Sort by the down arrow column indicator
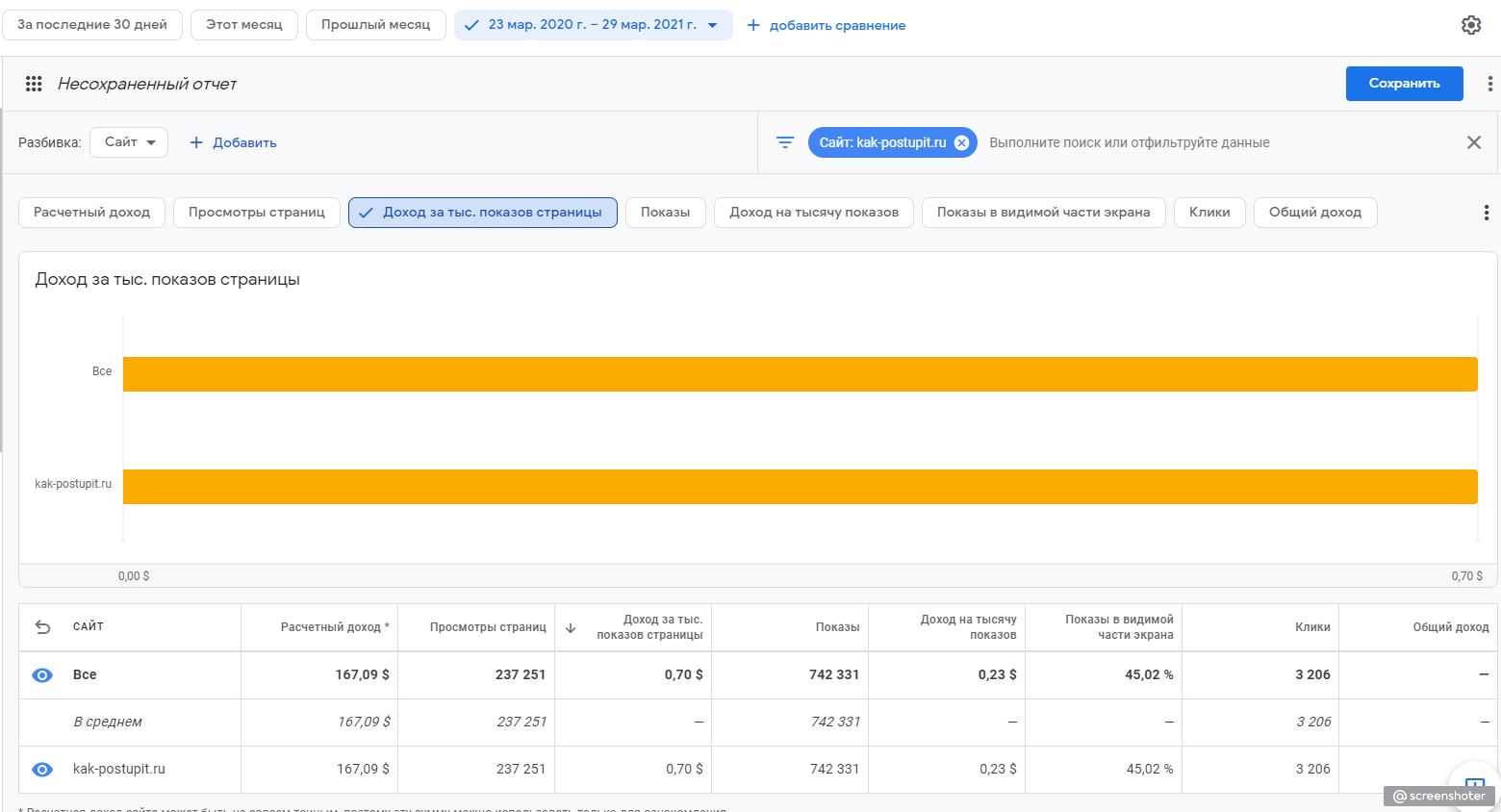The height and width of the screenshot is (812, 1501). point(571,628)
